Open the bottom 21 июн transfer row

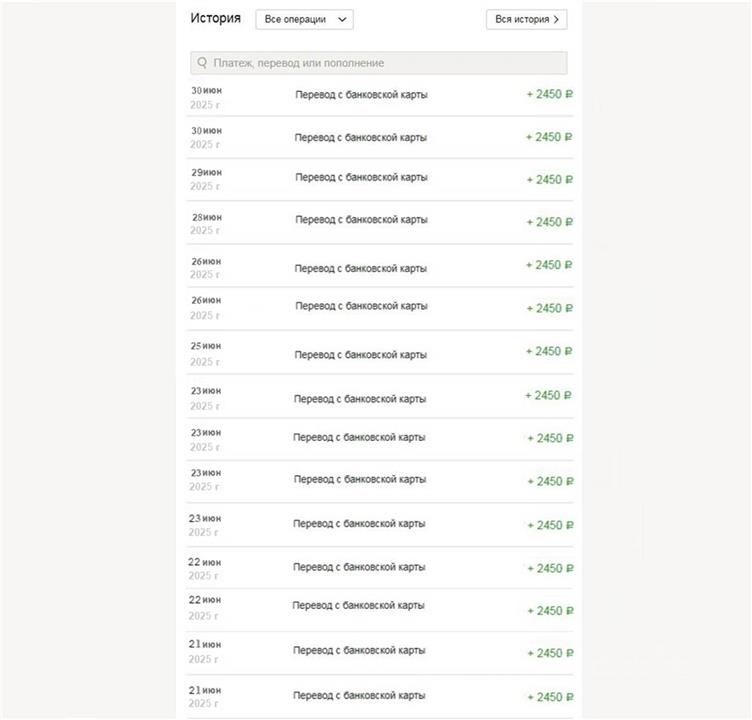pos(361,695)
